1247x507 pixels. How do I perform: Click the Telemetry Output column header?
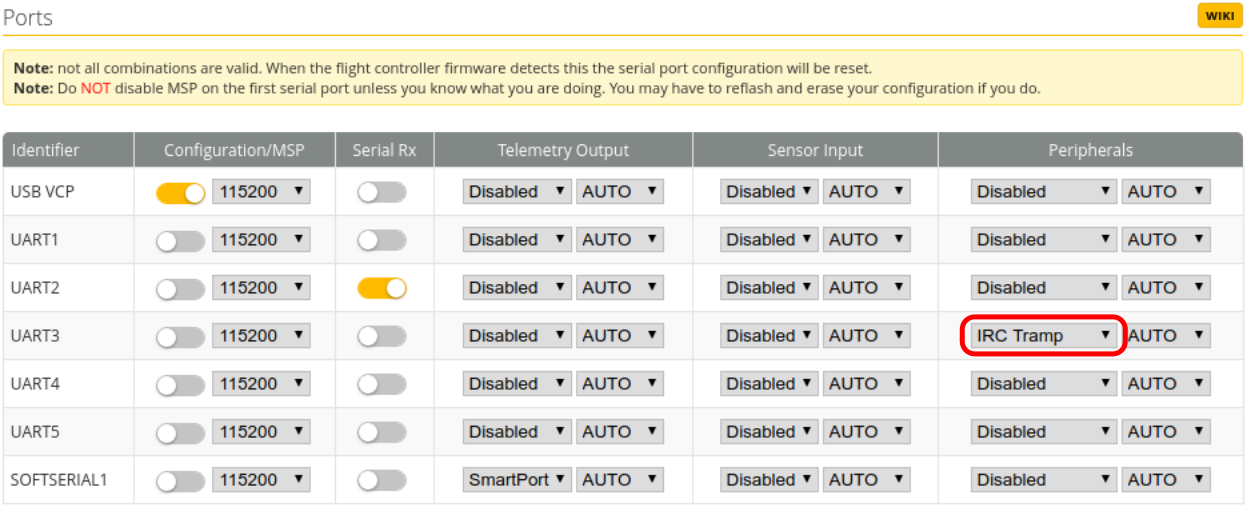563,150
